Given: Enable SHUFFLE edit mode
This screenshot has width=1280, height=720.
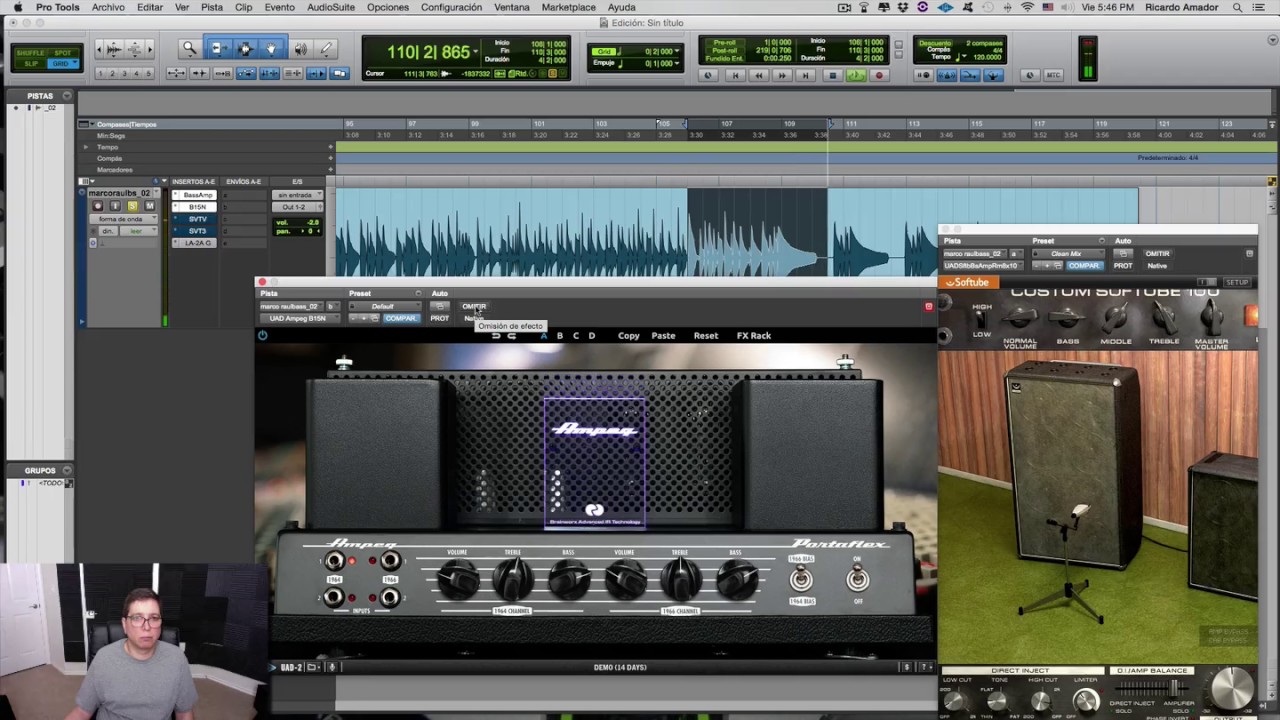Looking at the screenshot, I should pyautogui.click(x=30, y=52).
